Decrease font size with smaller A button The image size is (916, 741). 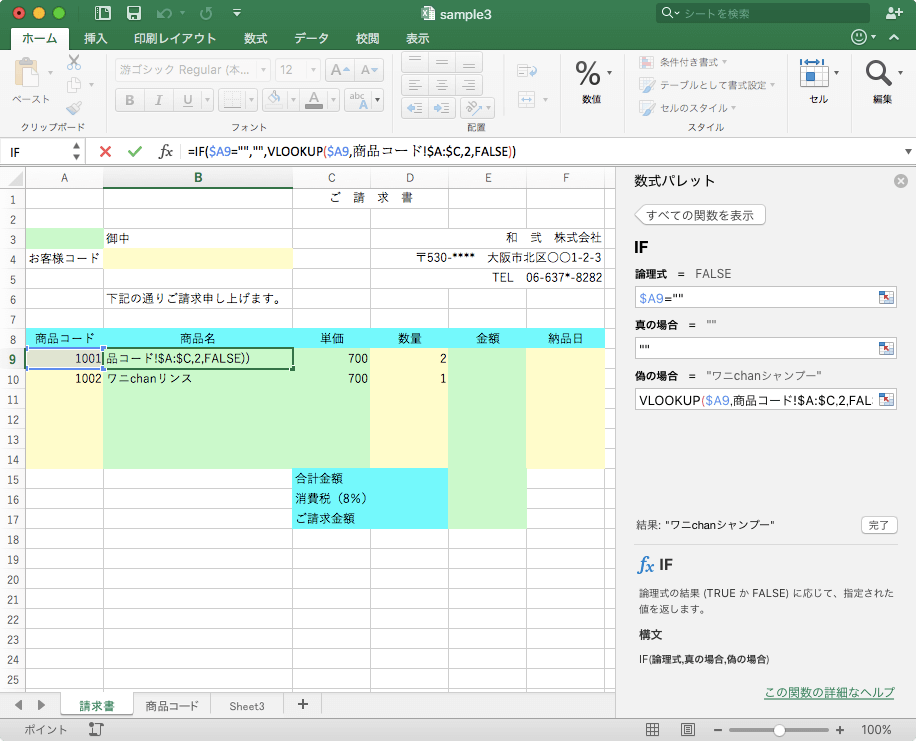point(369,70)
